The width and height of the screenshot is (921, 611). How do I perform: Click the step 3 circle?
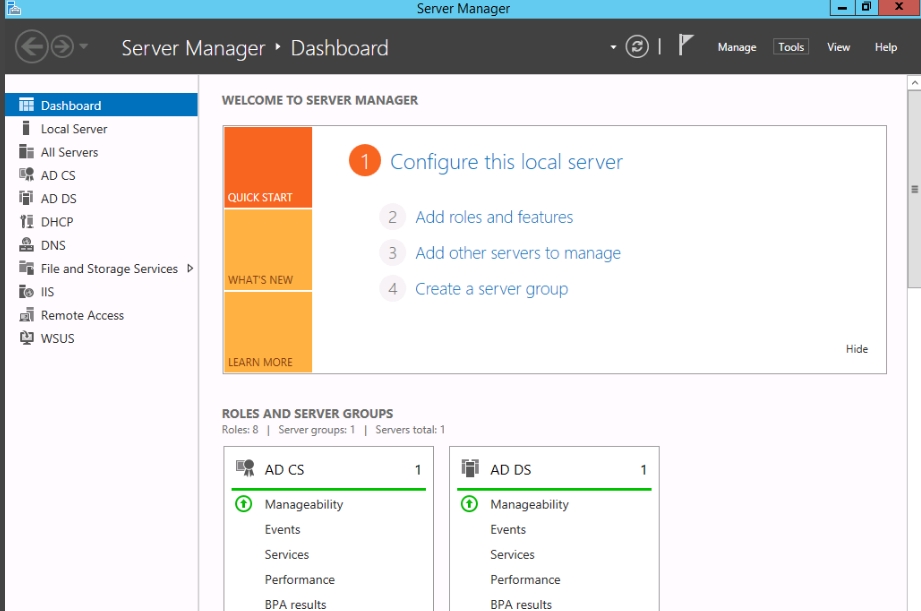(392, 253)
